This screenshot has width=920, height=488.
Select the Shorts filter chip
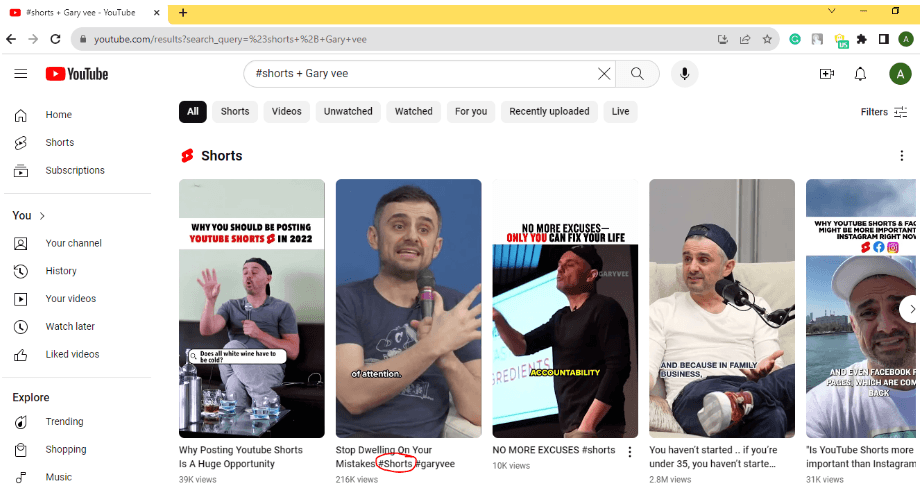[x=235, y=111]
